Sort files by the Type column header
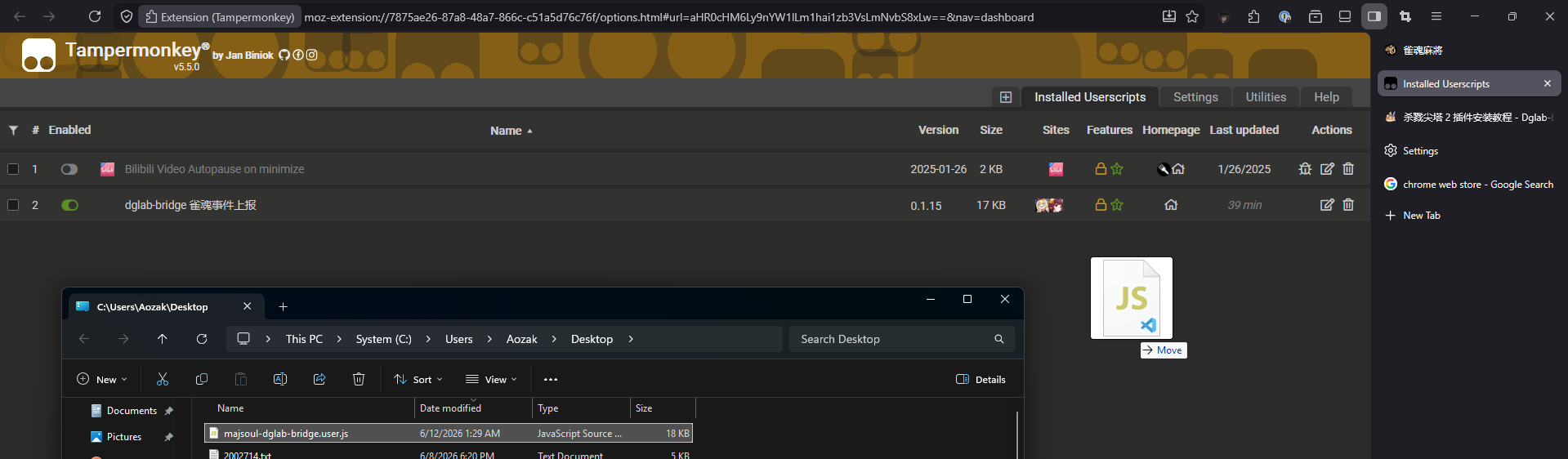The width and height of the screenshot is (1568, 459). coord(581,408)
